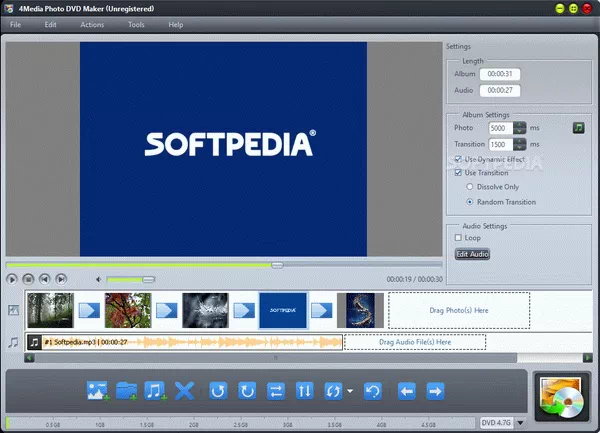Image resolution: width=600 pixels, height=433 pixels.
Task: Click the blue X delete icon
Action: tap(184, 390)
